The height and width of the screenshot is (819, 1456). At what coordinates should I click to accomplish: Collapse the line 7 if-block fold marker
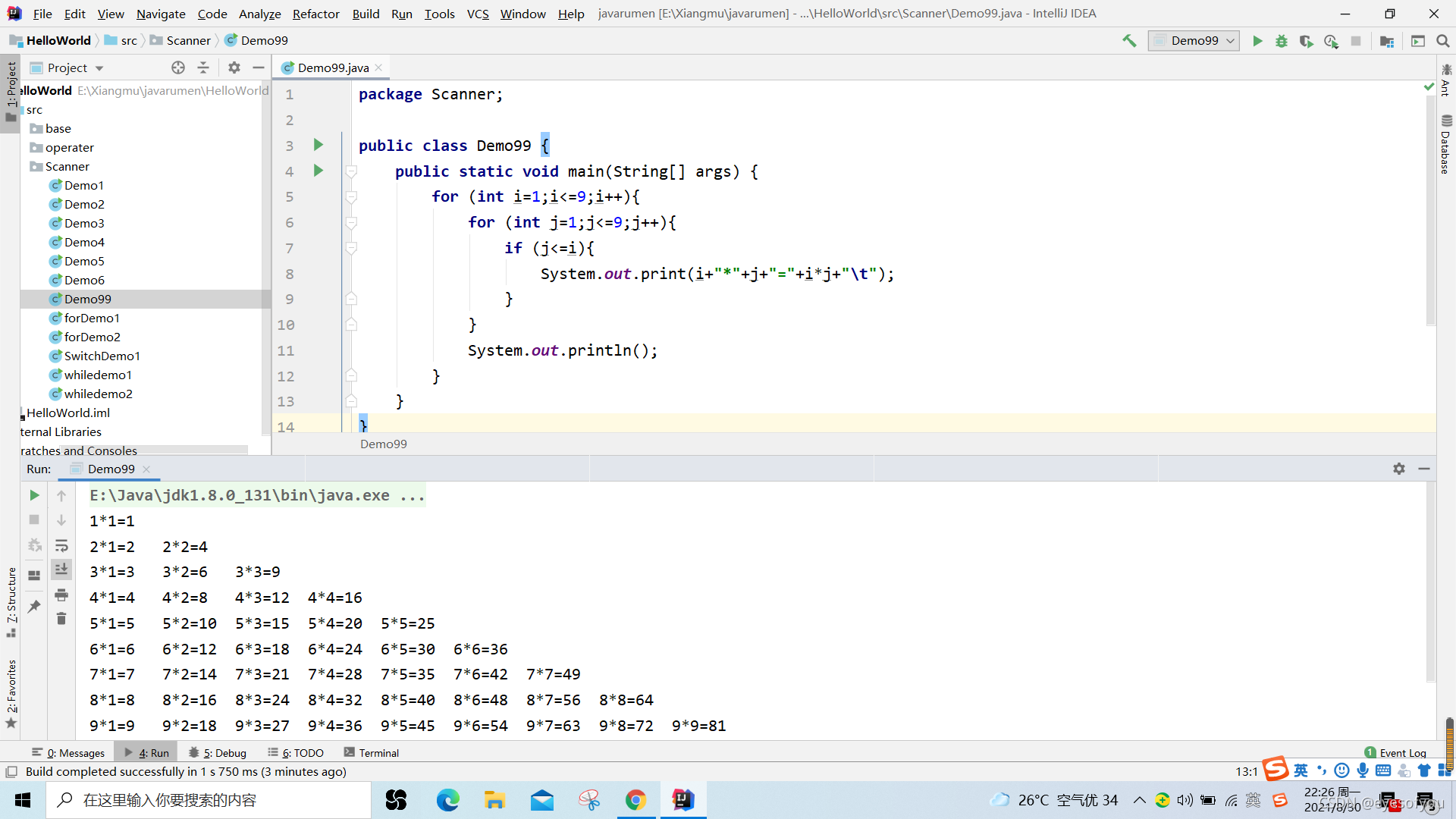tap(351, 248)
